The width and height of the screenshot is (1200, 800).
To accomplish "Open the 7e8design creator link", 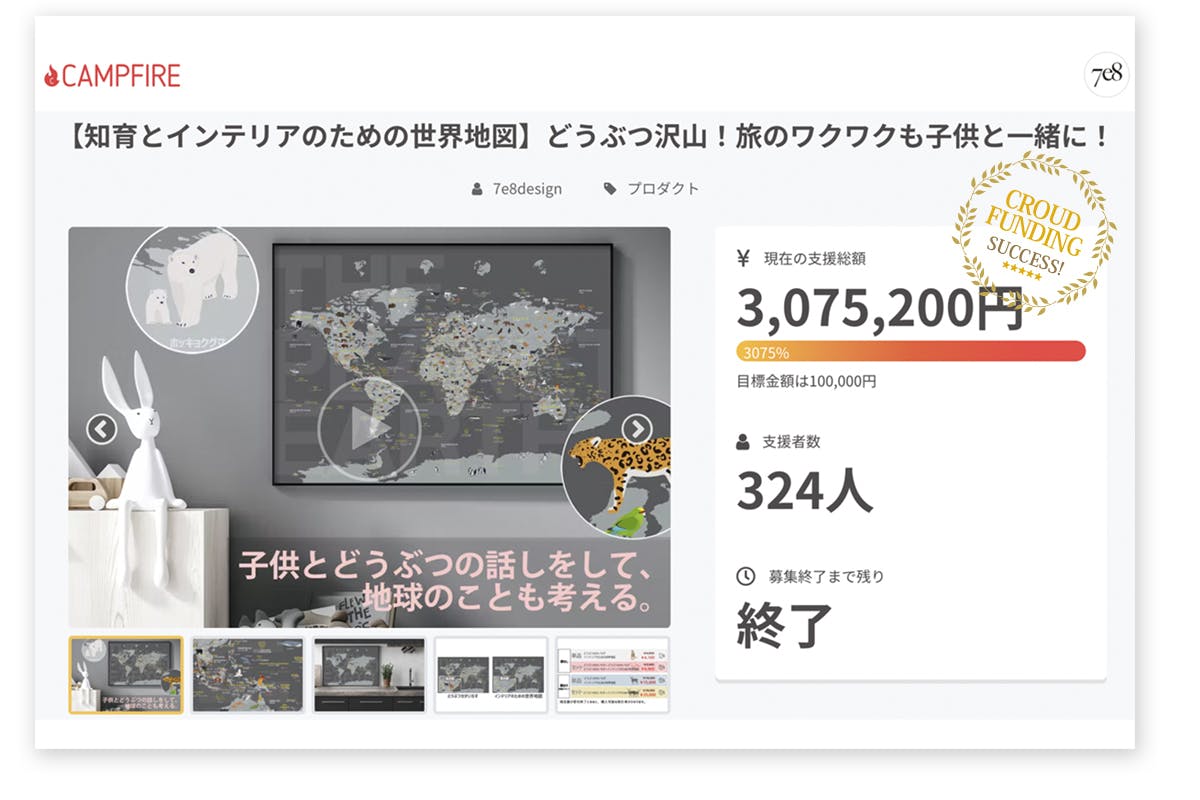I will coord(527,189).
